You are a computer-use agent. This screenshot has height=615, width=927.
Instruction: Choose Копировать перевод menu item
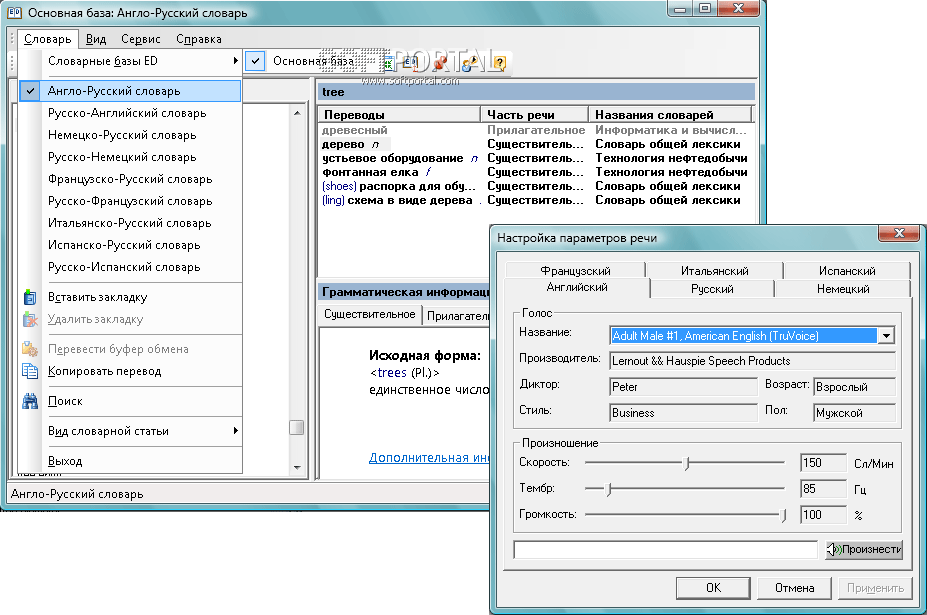130,371
